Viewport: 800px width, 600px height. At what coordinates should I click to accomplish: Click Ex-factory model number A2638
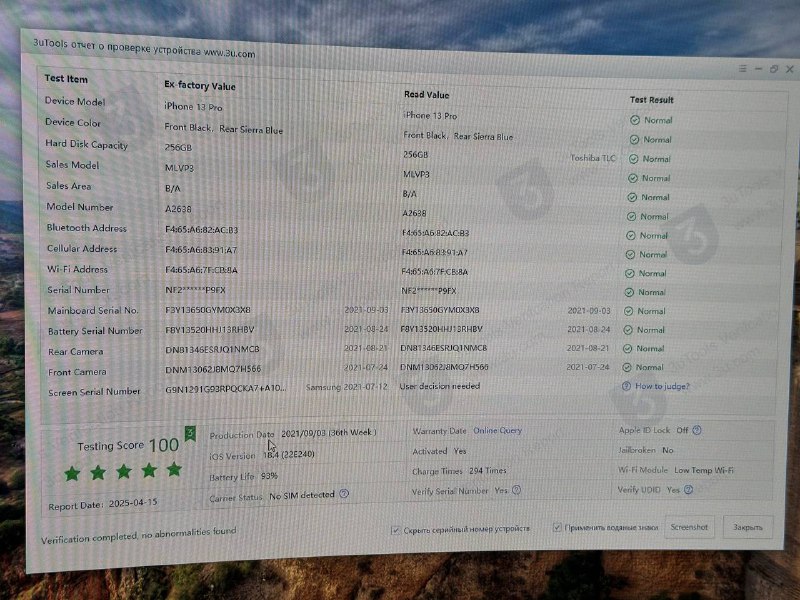(178, 209)
